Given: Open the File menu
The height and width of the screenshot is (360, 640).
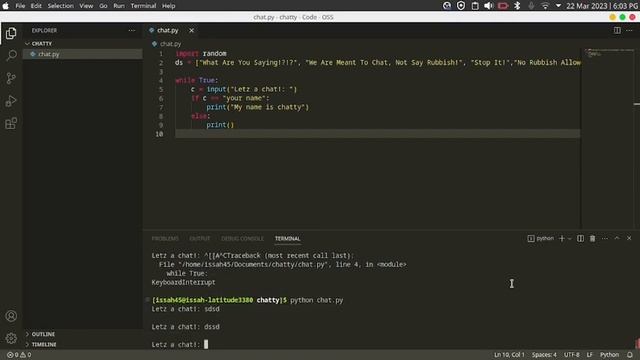Looking at the screenshot, I should coord(20,6).
